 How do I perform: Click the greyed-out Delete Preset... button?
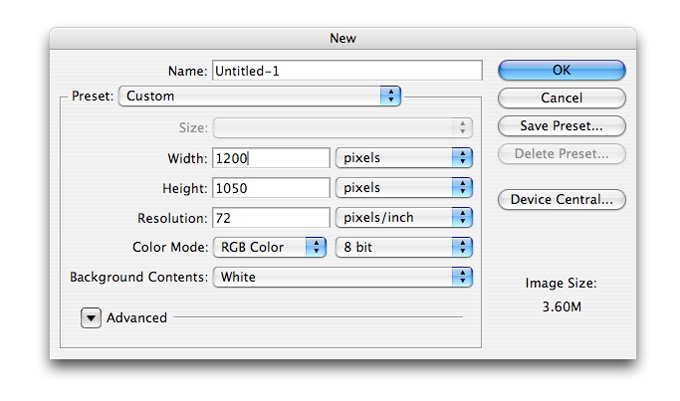(561, 154)
